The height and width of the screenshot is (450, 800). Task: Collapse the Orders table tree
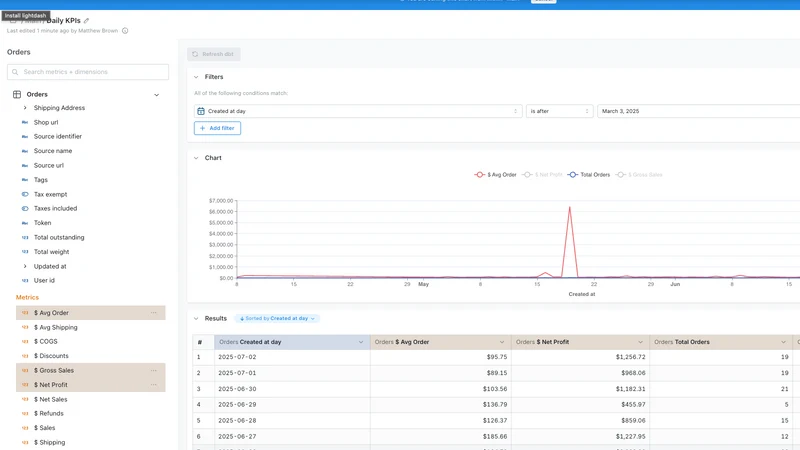tap(157, 95)
